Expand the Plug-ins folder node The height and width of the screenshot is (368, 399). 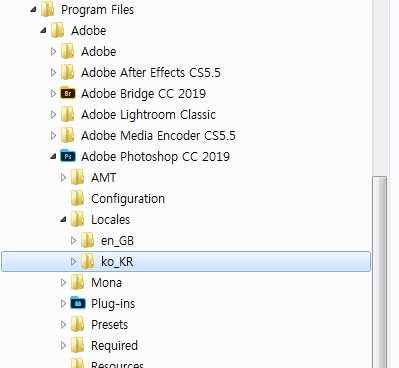63,303
